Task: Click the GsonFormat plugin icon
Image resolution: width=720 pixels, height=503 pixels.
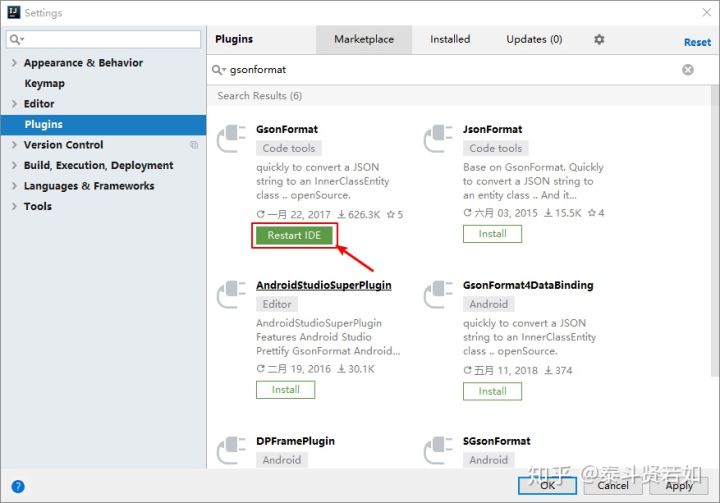Action: 231,138
